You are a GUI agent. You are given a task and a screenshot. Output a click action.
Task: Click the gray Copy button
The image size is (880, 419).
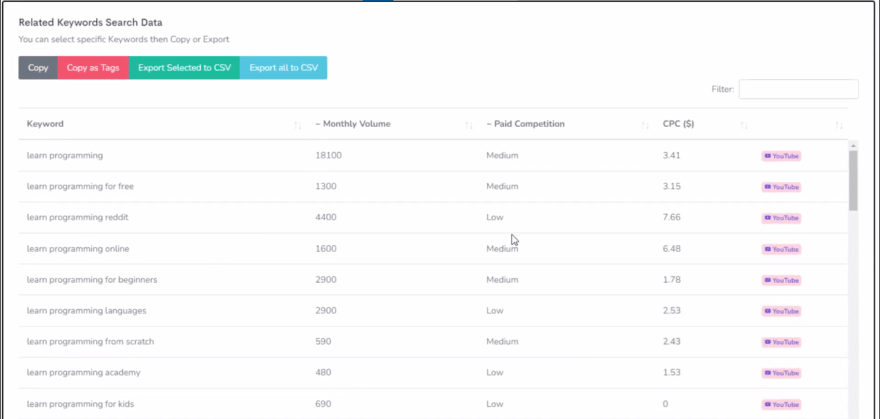pyautogui.click(x=38, y=68)
